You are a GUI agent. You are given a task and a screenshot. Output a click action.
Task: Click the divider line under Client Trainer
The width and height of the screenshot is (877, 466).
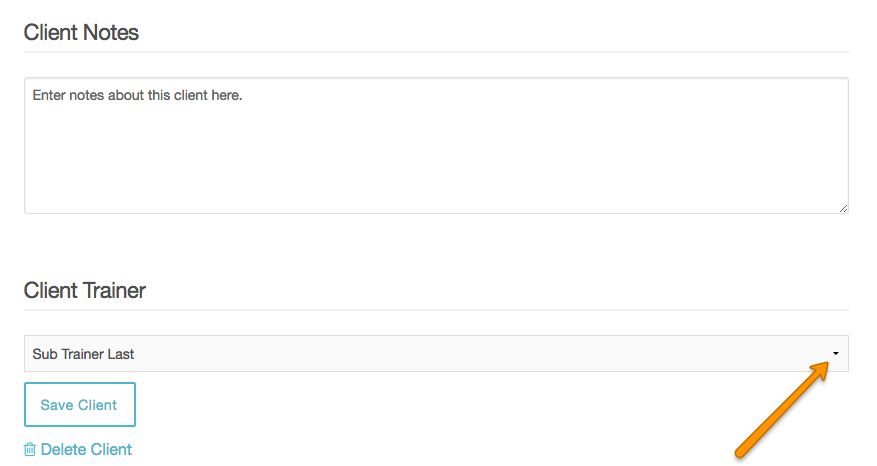click(x=436, y=310)
